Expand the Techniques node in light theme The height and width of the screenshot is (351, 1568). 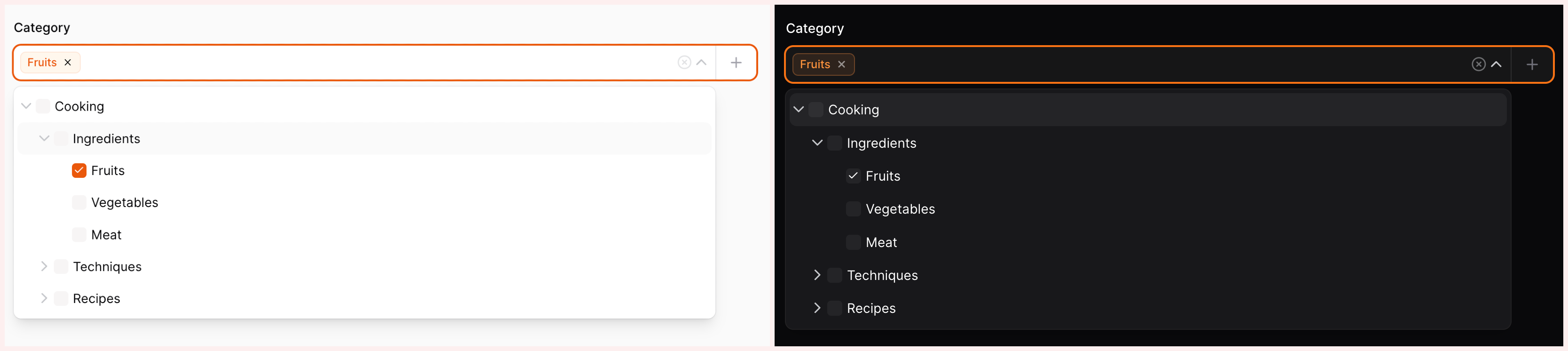(44, 266)
